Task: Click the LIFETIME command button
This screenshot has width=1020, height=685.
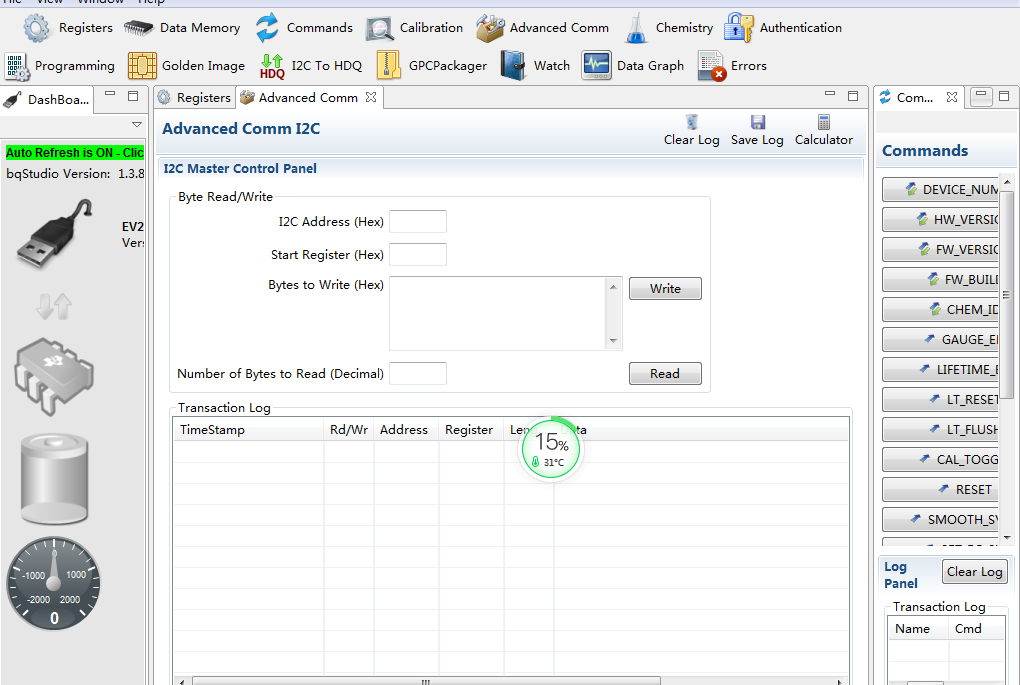Action: tap(941, 369)
